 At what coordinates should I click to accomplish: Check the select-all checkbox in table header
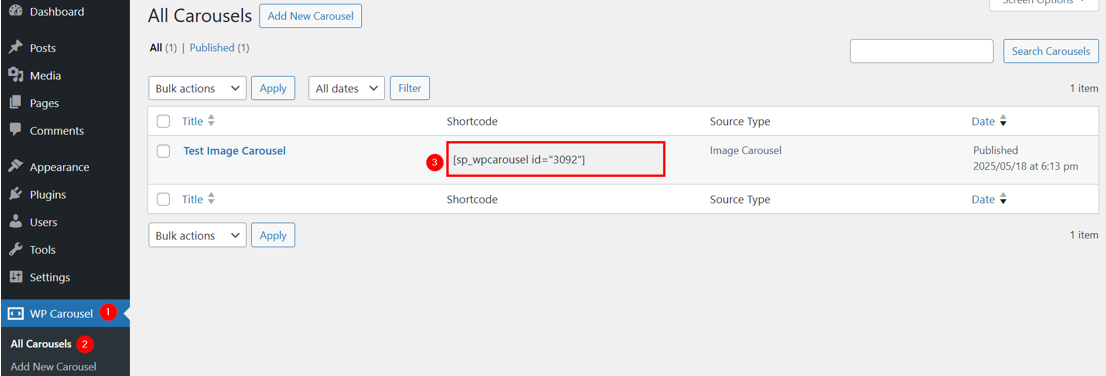click(164, 121)
